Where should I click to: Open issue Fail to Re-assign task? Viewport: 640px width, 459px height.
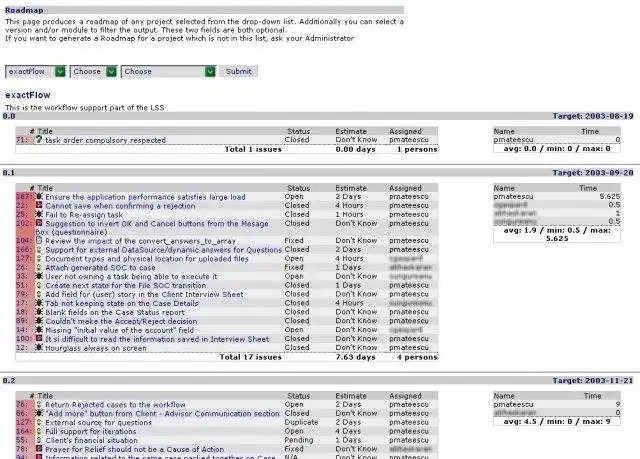click(x=84, y=215)
